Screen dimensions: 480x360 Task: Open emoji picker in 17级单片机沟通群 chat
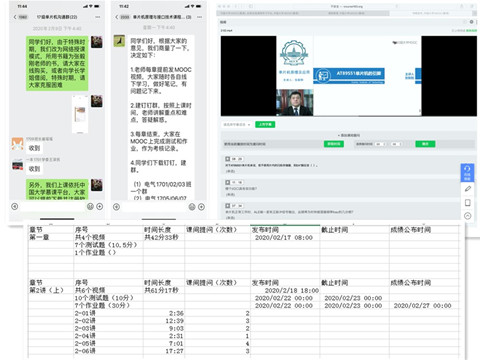coord(90,207)
